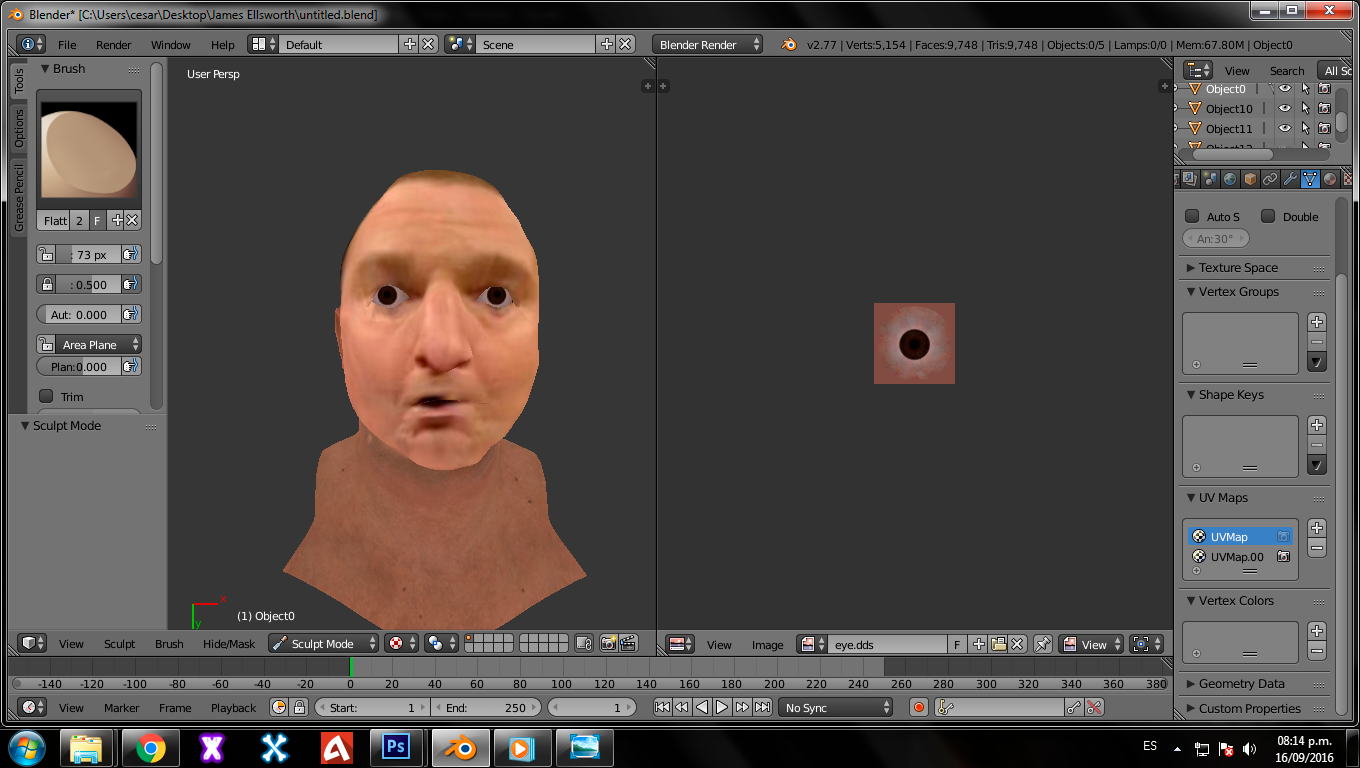The height and width of the screenshot is (768, 1360).
Task: Jump to the last frame of timeline
Action: 762,707
